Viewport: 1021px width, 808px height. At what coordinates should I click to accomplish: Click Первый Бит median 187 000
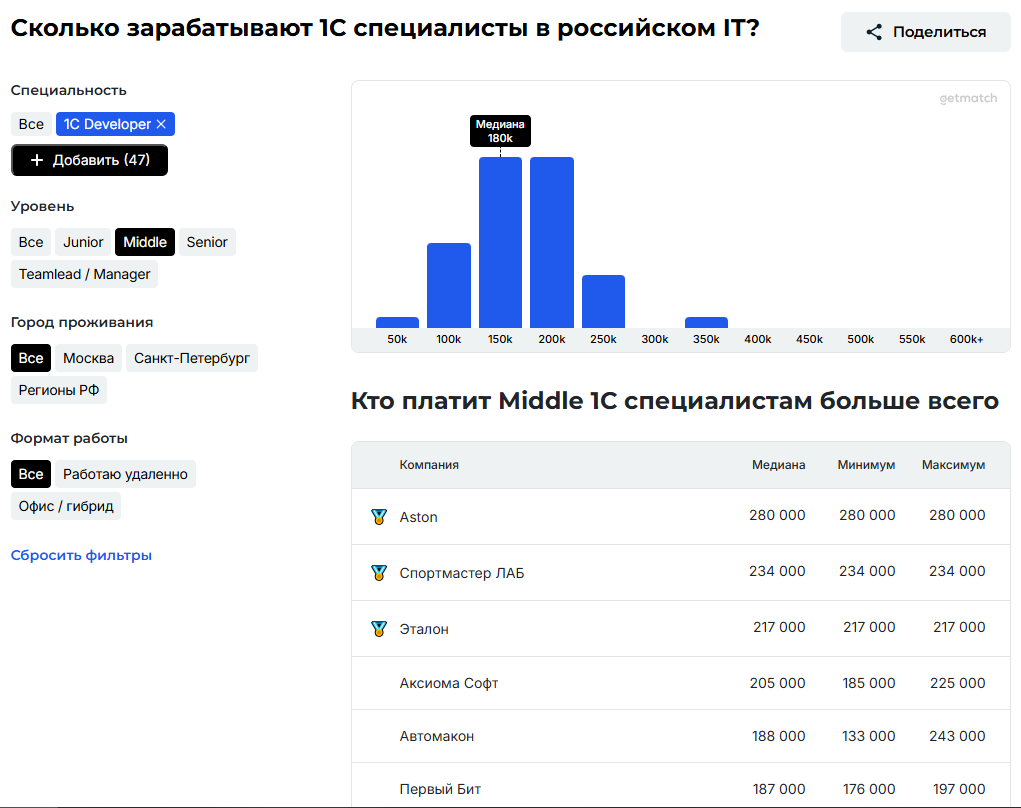click(x=779, y=789)
